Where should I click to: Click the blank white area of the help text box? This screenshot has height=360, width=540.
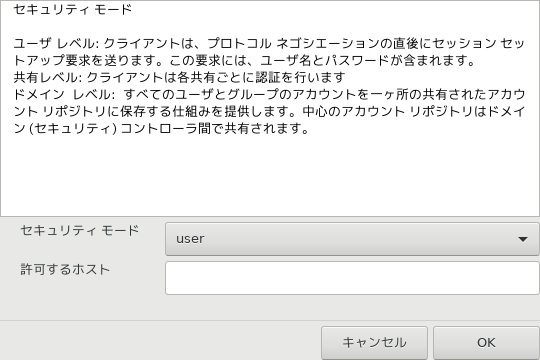click(x=269, y=174)
